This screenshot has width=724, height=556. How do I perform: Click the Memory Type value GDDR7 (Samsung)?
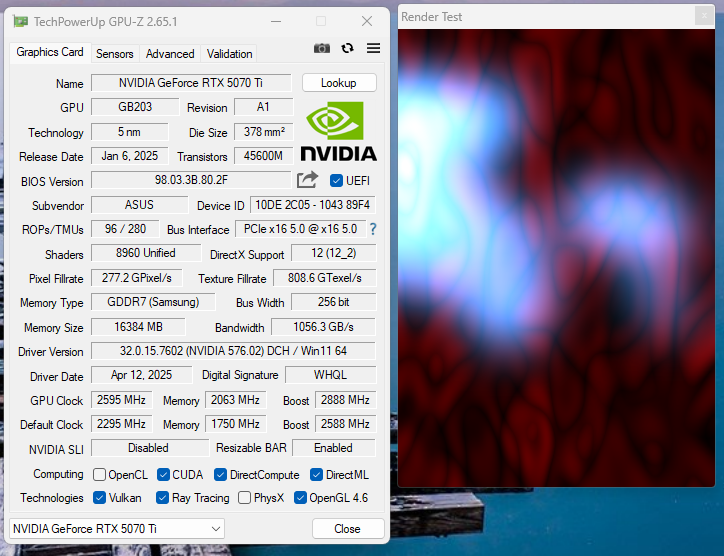pyautogui.click(x=153, y=302)
